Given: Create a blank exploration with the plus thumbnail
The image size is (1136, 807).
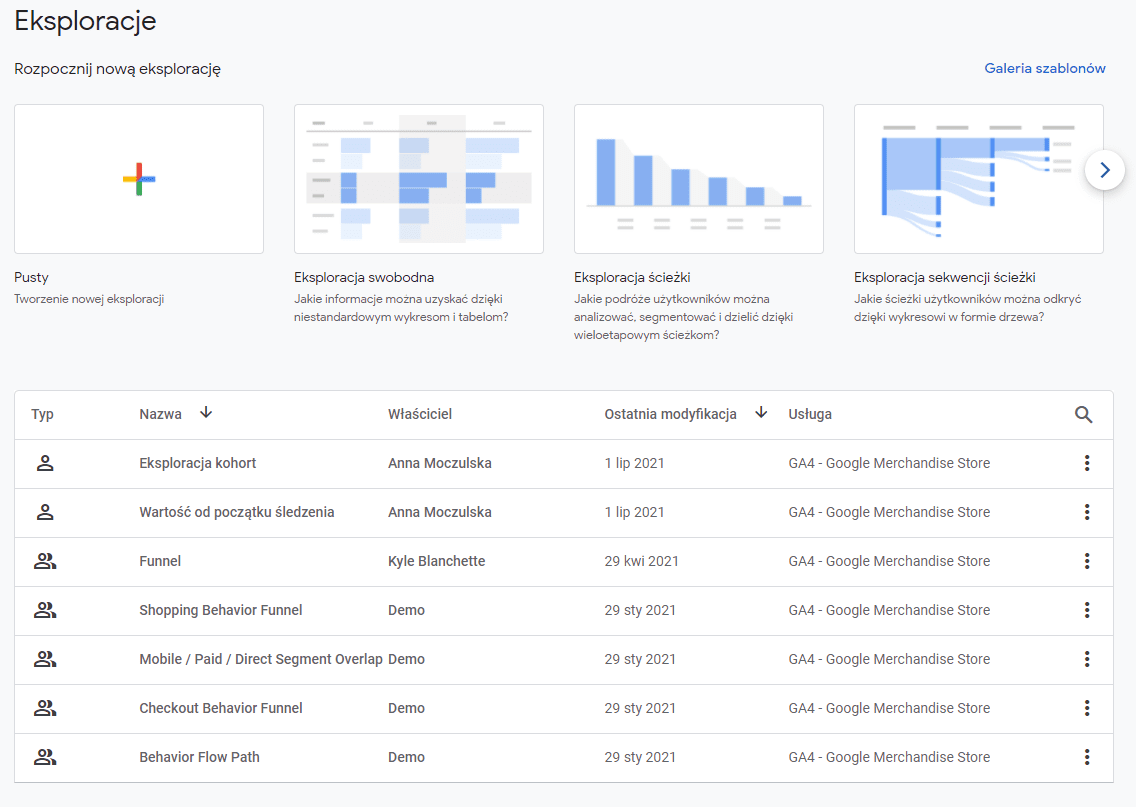Looking at the screenshot, I should (139, 179).
